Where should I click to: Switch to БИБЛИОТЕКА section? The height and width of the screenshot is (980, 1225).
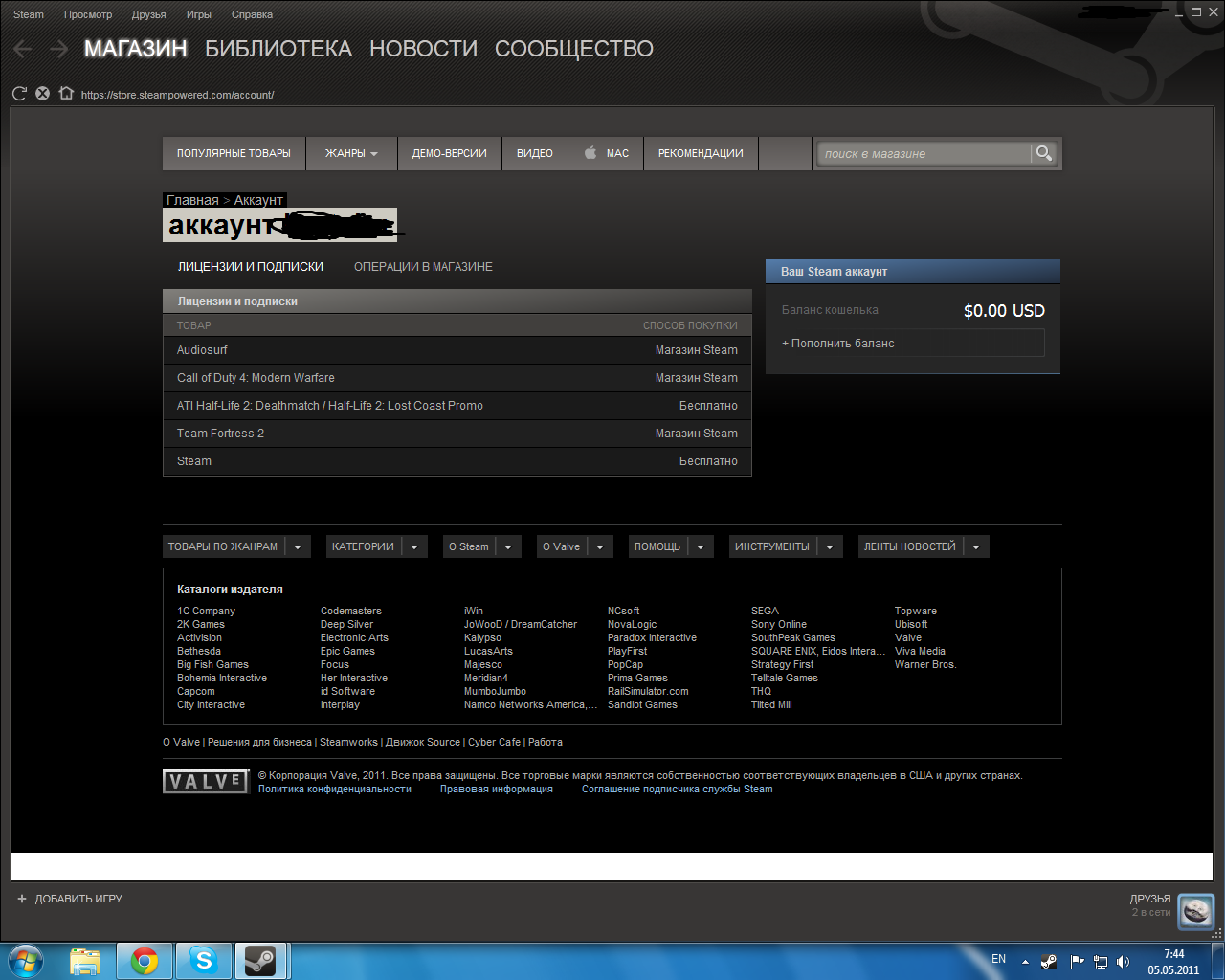pyautogui.click(x=278, y=49)
